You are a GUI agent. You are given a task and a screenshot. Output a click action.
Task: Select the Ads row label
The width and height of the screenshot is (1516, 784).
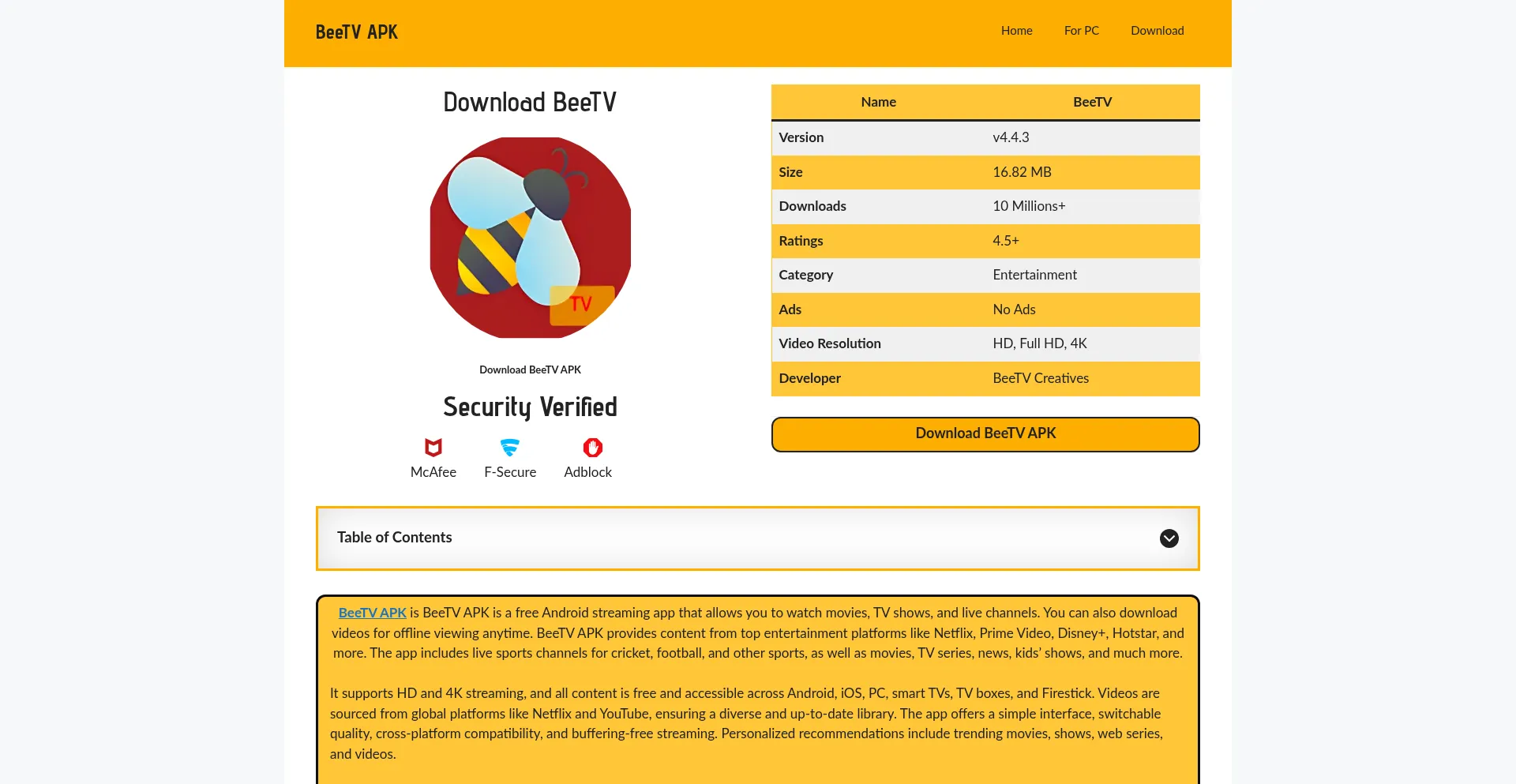pyautogui.click(x=790, y=309)
